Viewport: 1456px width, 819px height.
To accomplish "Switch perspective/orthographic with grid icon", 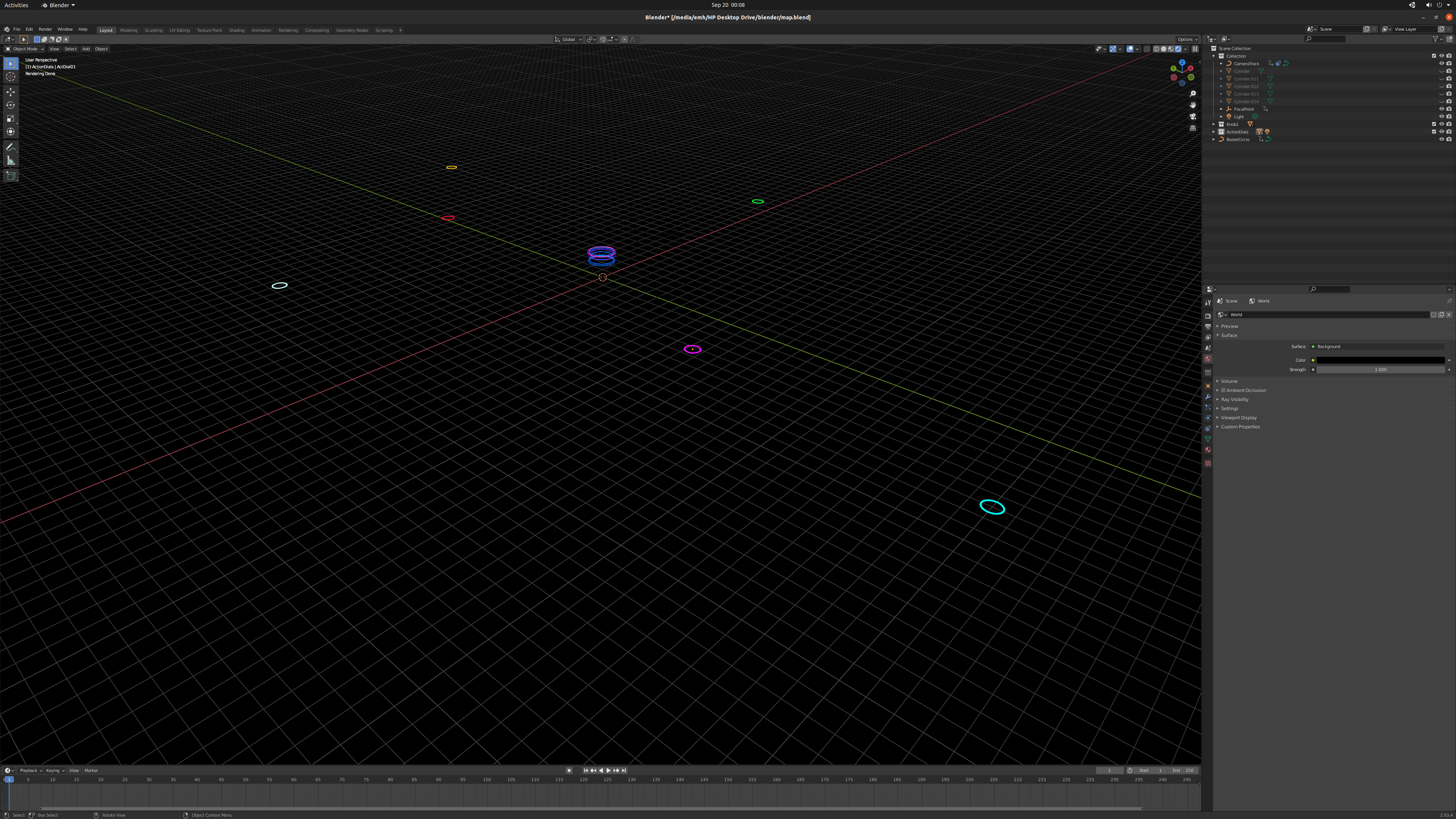I will (x=1192, y=128).
